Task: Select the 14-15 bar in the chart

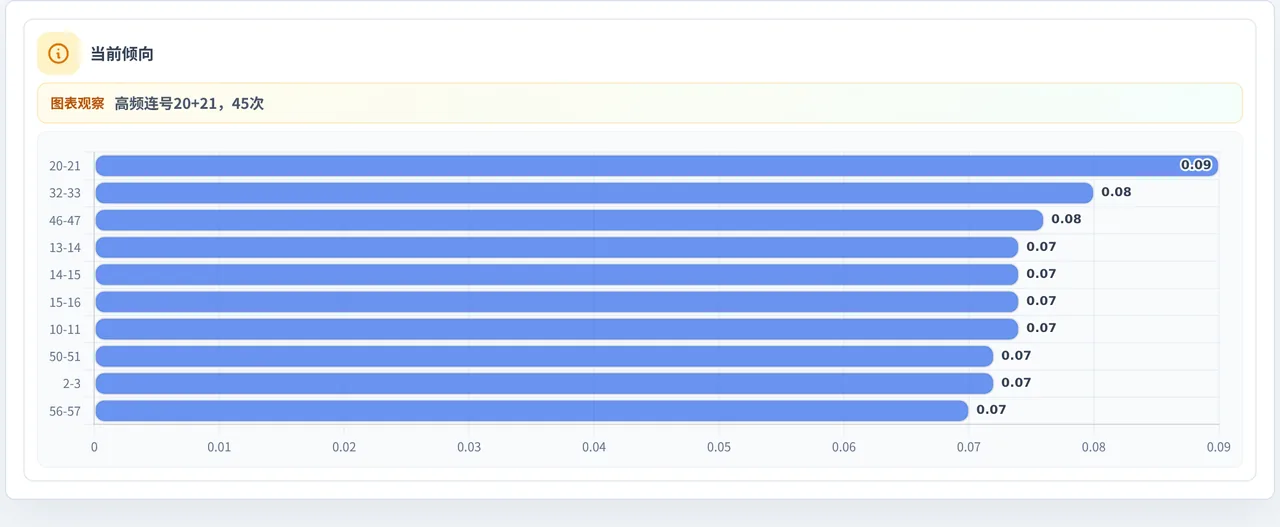Action: pyautogui.click(x=557, y=274)
